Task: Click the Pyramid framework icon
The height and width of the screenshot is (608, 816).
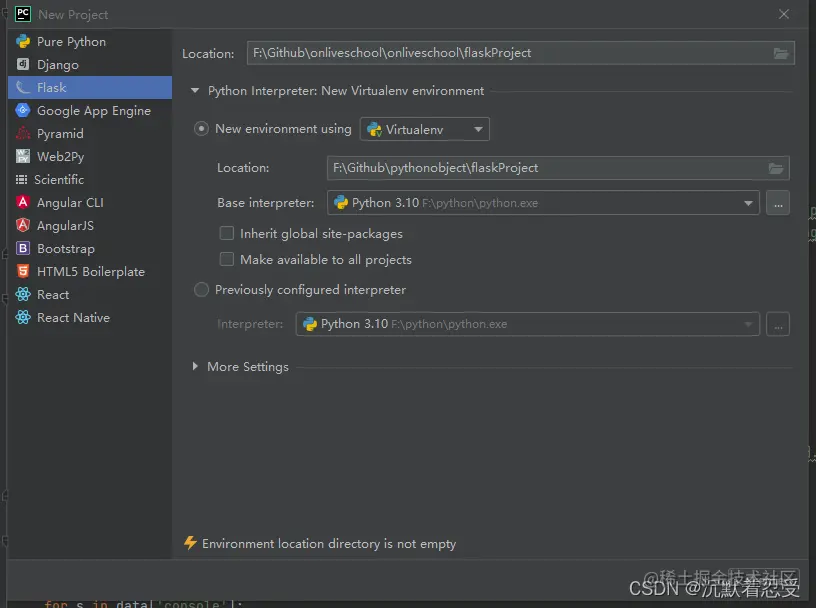Action: 23,133
